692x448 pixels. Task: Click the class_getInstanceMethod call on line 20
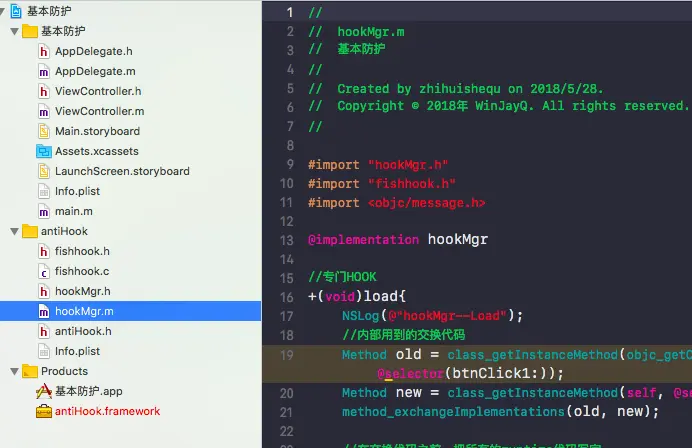pyautogui.click(x=535, y=392)
